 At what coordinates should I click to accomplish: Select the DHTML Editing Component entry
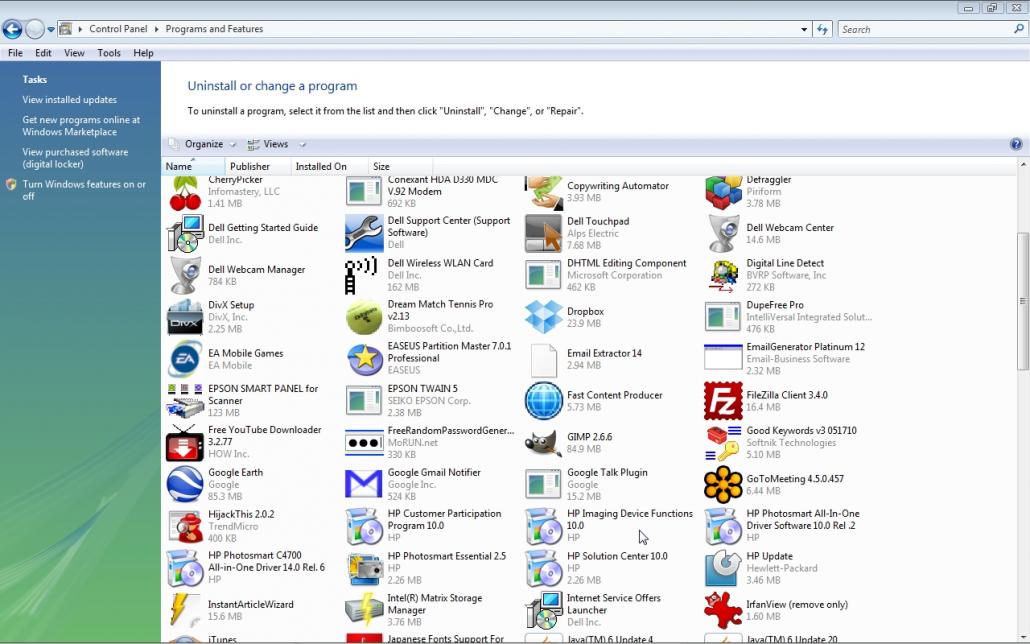(x=608, y=275)
